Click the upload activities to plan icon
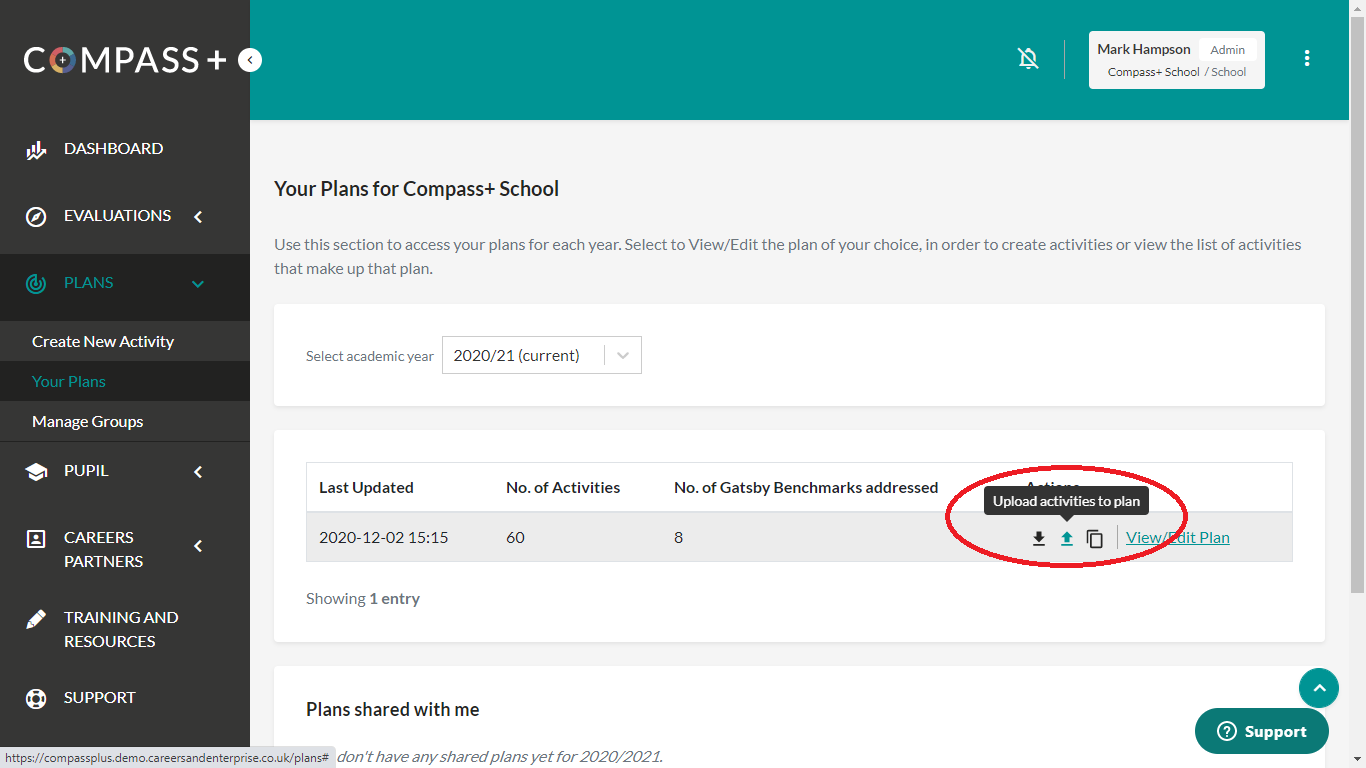The height and width of the screenshot is (768, 1366). pyautogui.click(x=1066, y=538)
